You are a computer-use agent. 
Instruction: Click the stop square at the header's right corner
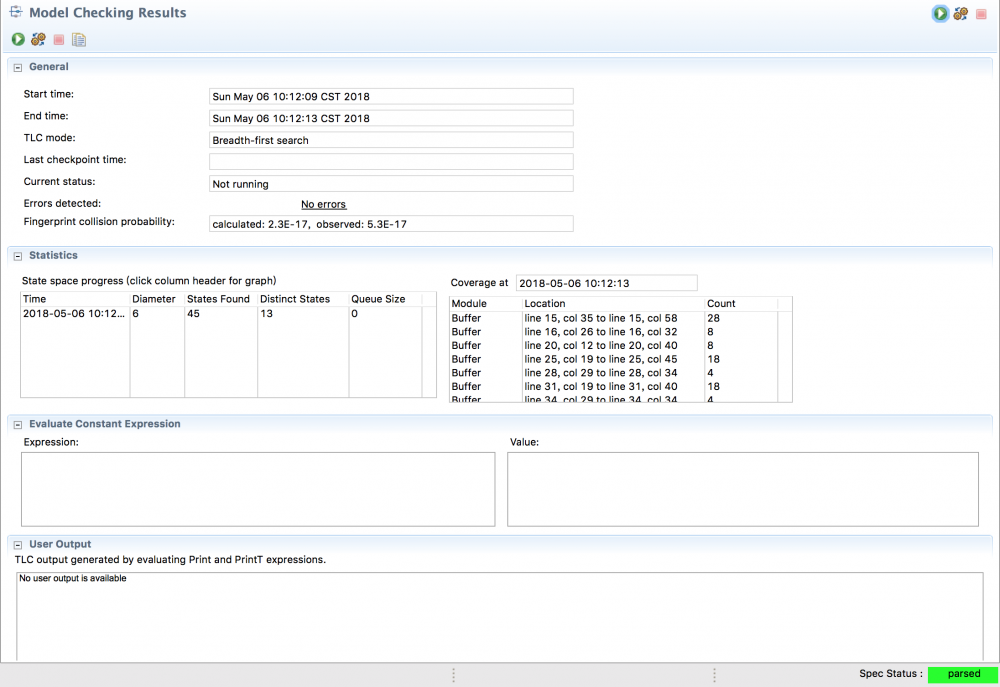(x=981, y=13)
